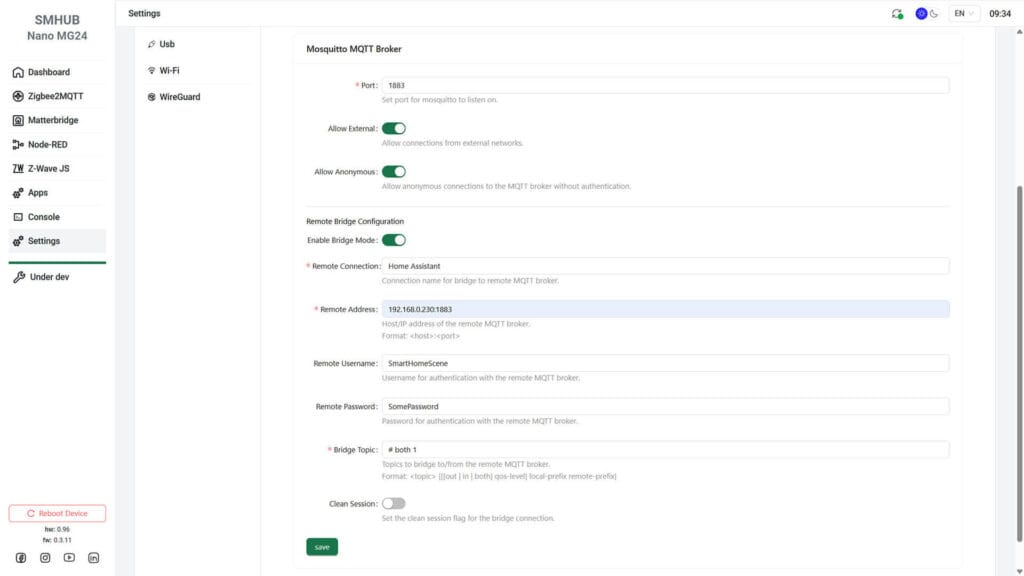Open the Z-Wave JS page icon
The image size is (1024, 576).
click(x=18, y=168)
